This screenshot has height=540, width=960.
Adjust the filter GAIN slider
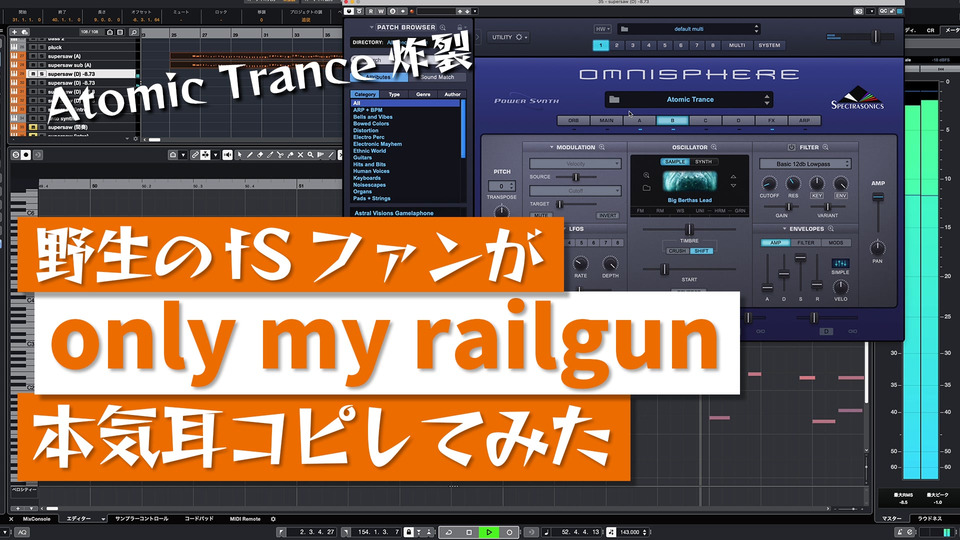[787, 207]
